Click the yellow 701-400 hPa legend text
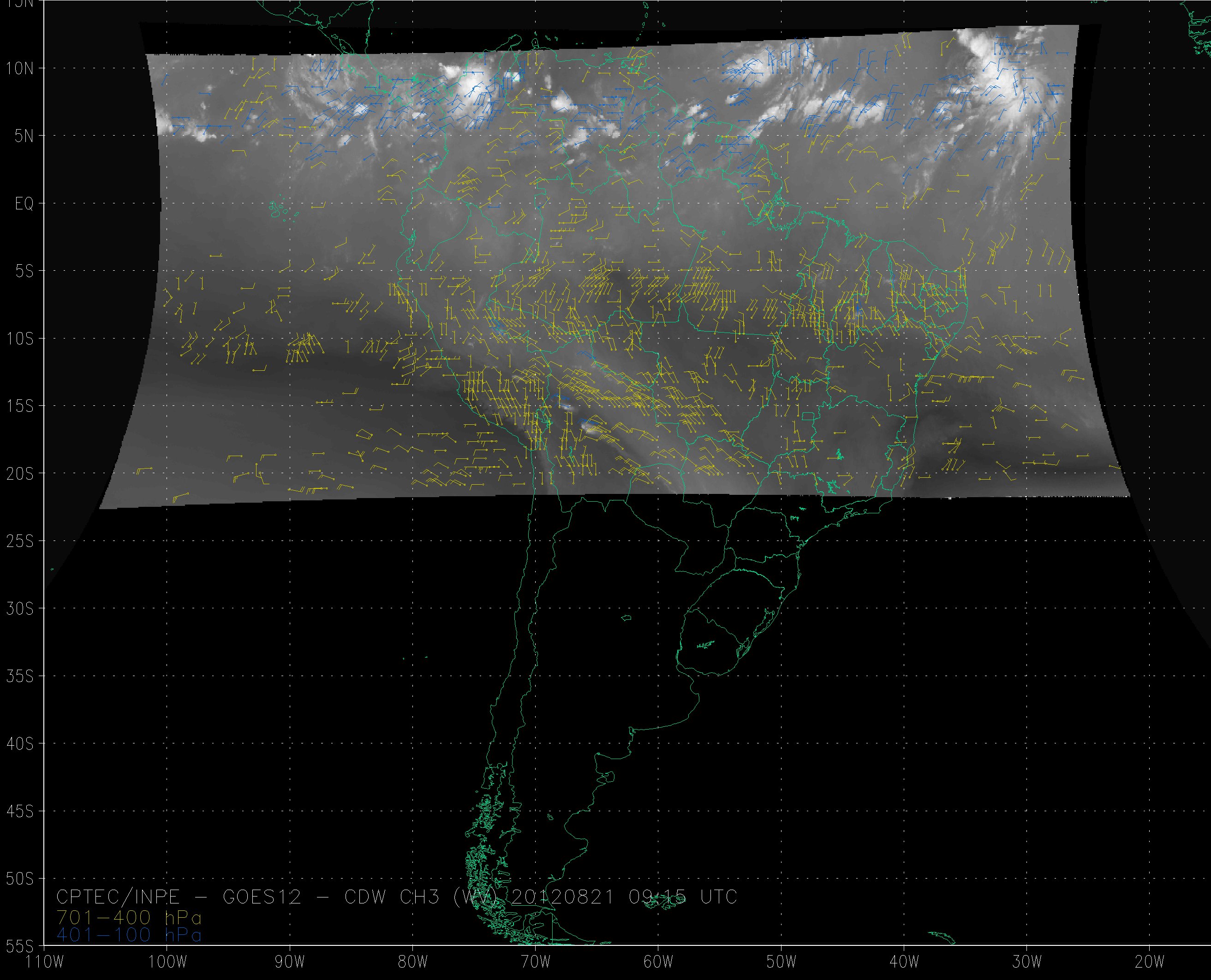 coord(129,917)
